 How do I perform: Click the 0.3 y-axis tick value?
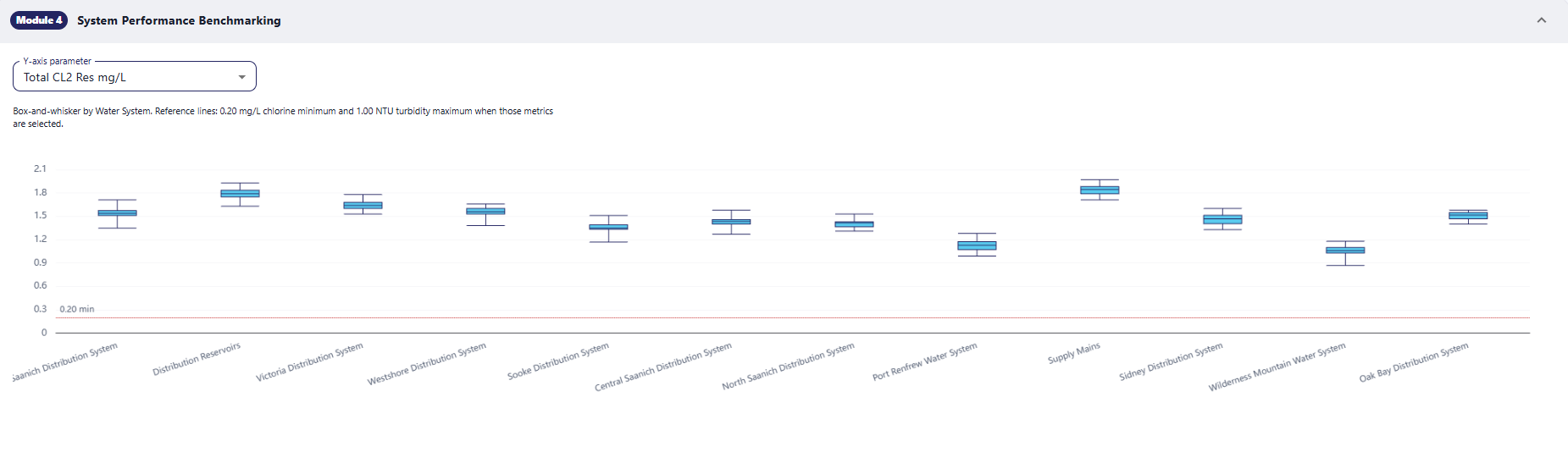pyautogui.click(x=40, y=309)
